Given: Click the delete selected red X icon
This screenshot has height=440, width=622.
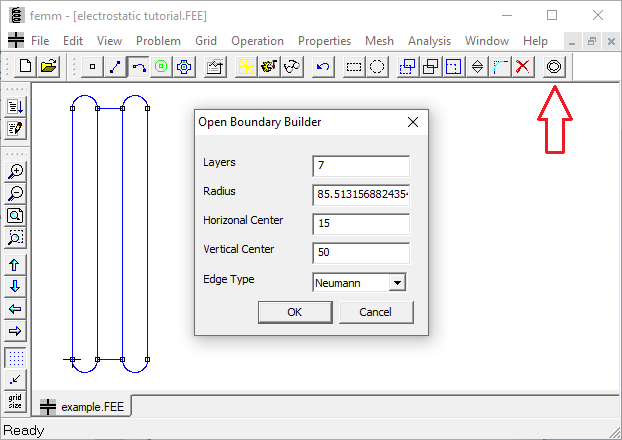Looking at the screenshot, I should 523,67.
